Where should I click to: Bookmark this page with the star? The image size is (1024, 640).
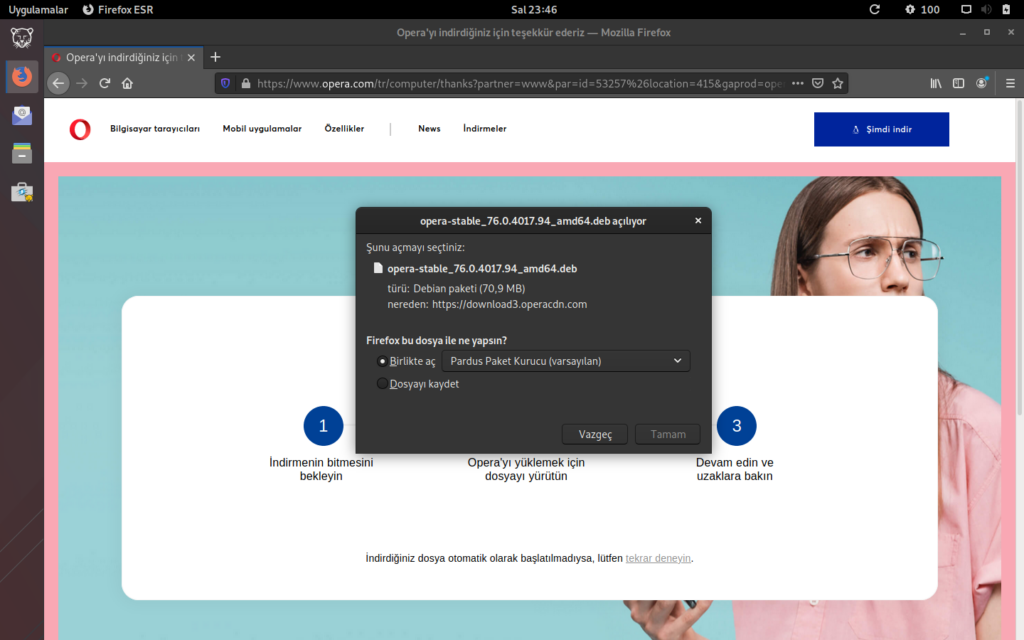(x=838, y=84)
